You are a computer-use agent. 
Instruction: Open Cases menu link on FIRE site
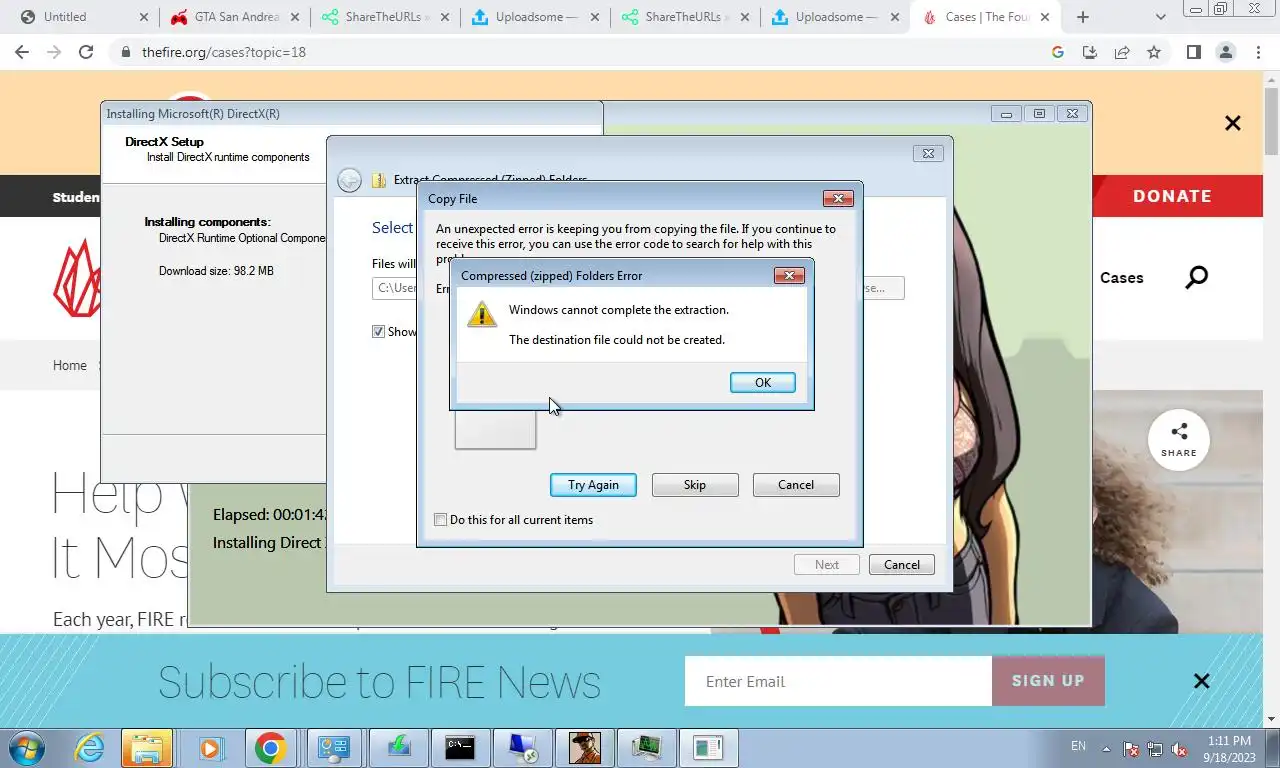pos(1121,278)
